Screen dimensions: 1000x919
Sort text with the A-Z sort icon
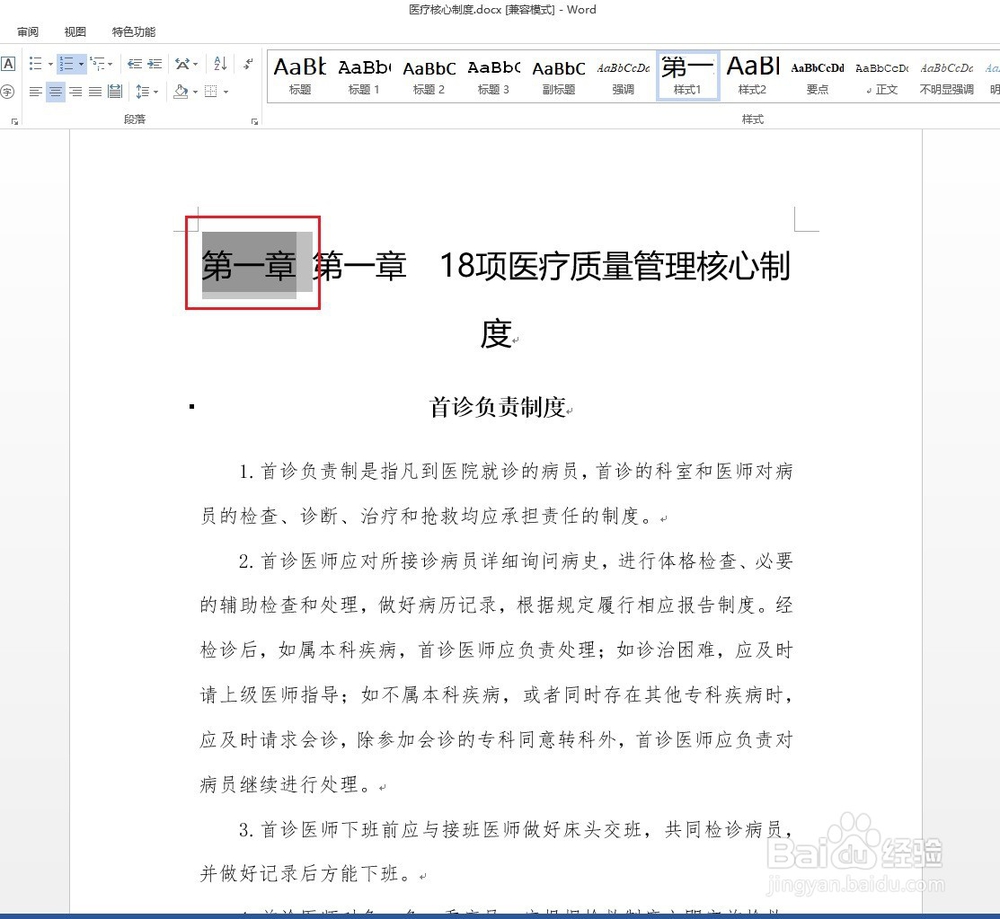coord(221,63)
